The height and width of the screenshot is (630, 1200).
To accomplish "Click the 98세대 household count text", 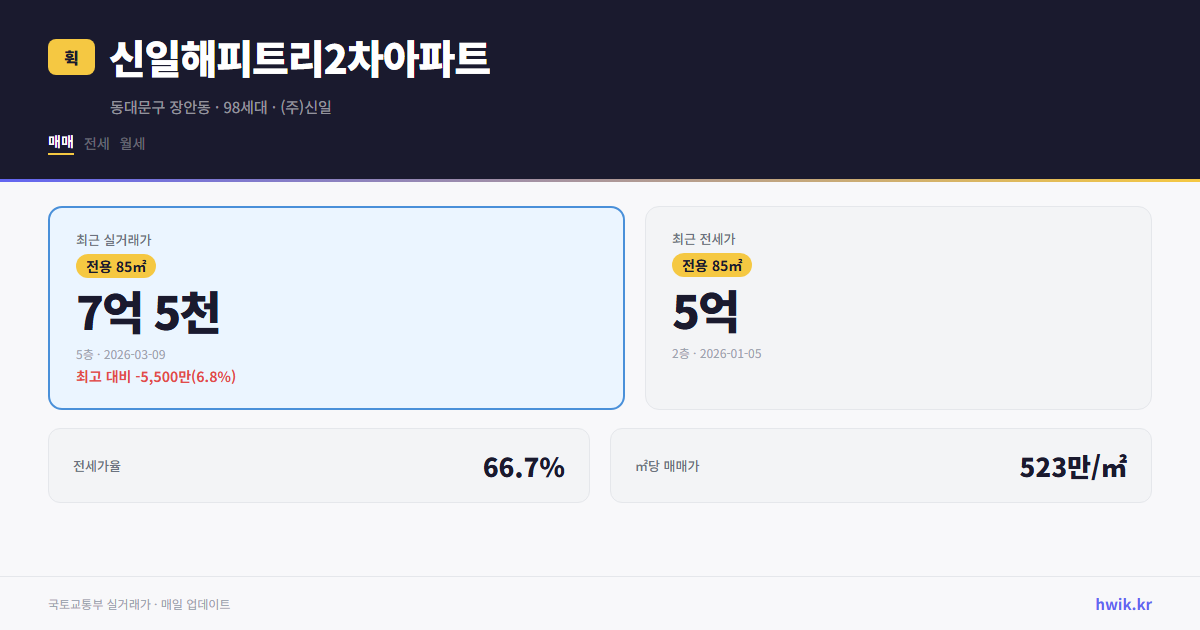I will click(x=244, y=107).
